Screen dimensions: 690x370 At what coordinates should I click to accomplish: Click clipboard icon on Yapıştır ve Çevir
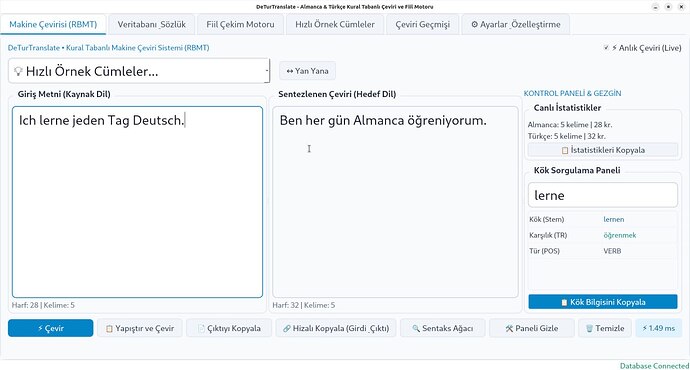pyautogui.click(x=109, y=329)
